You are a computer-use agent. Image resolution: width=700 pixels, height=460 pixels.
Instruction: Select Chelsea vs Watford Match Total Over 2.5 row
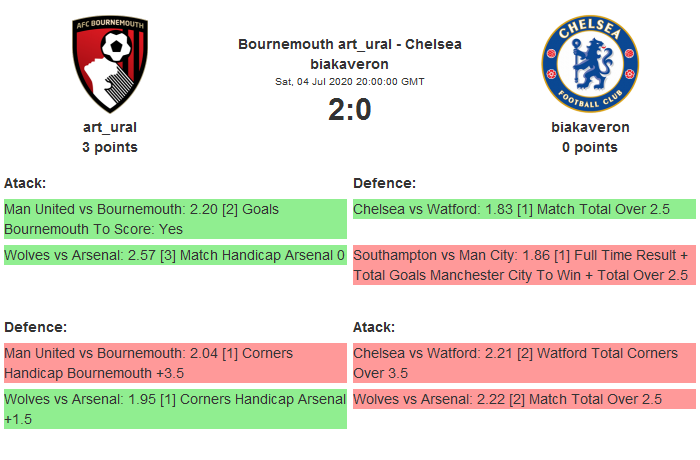[524, 209]
